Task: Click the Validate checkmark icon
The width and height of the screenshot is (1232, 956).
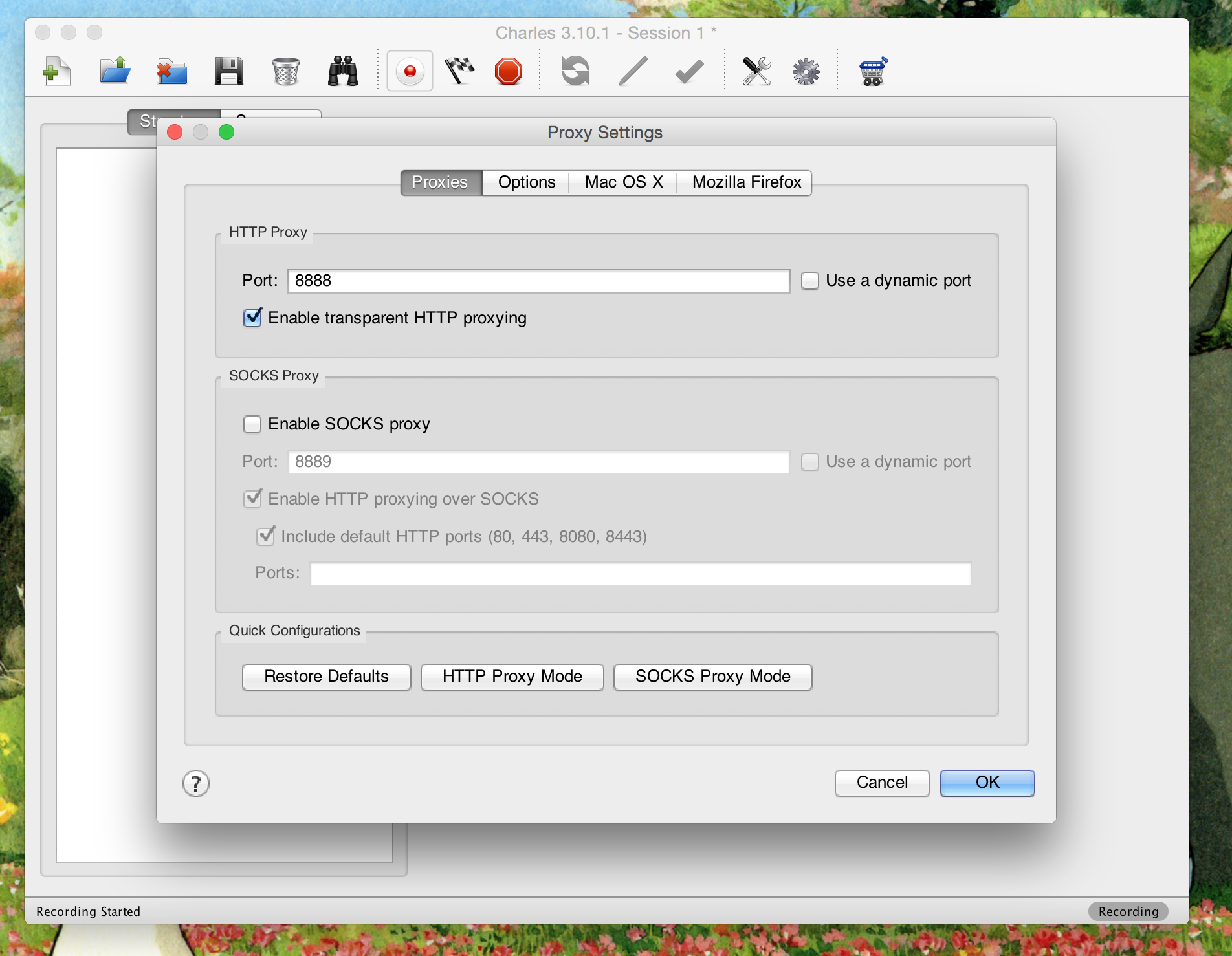Action: [x=689, y=71]
